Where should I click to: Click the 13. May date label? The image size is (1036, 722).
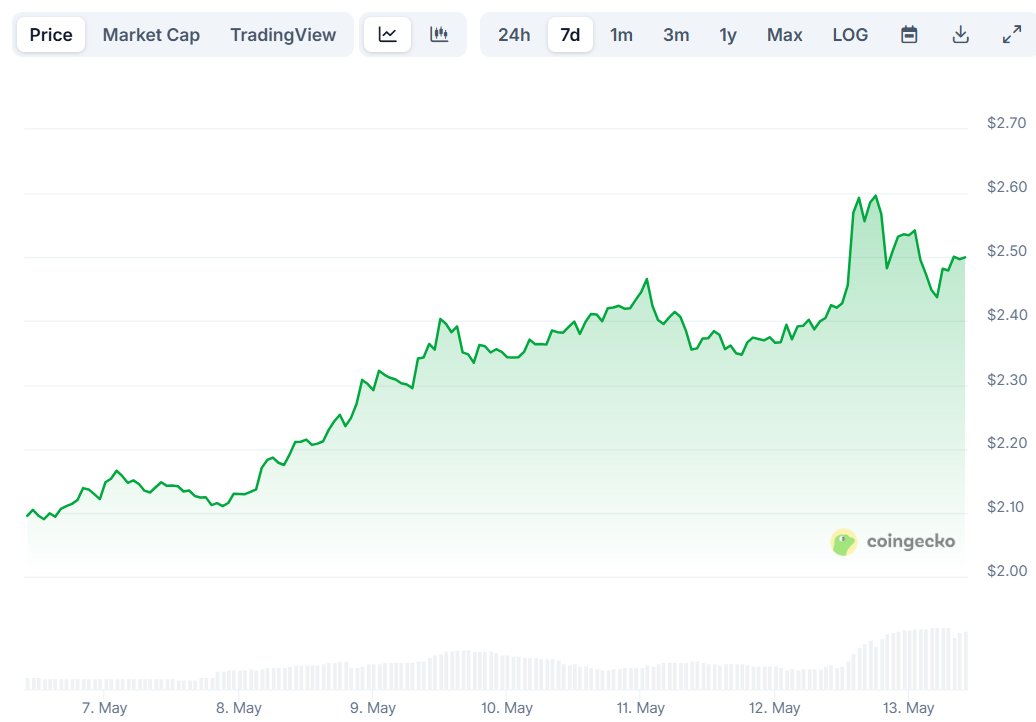pyautogui.click(x=908, y=708)
